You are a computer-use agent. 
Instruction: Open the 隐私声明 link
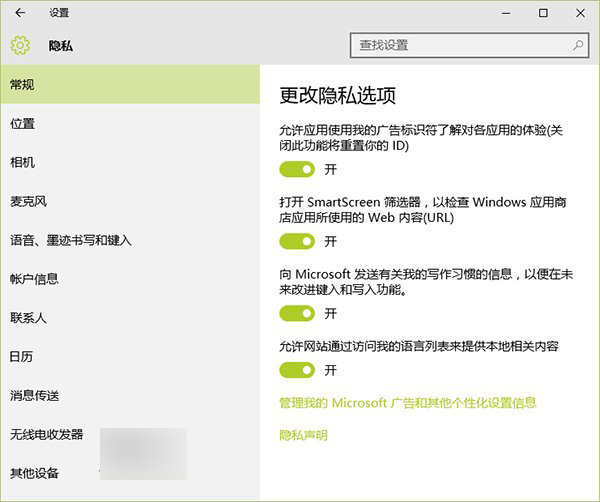coord(303,435)
